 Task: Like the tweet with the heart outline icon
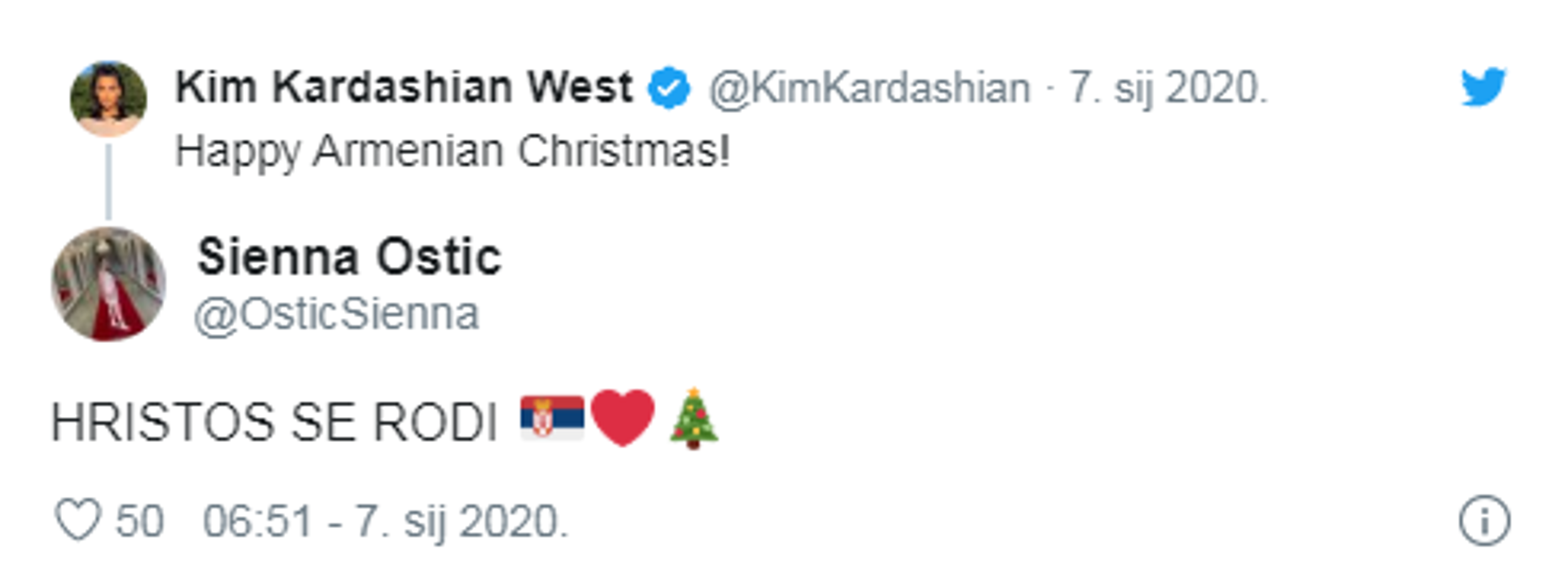tap(78, 520)
